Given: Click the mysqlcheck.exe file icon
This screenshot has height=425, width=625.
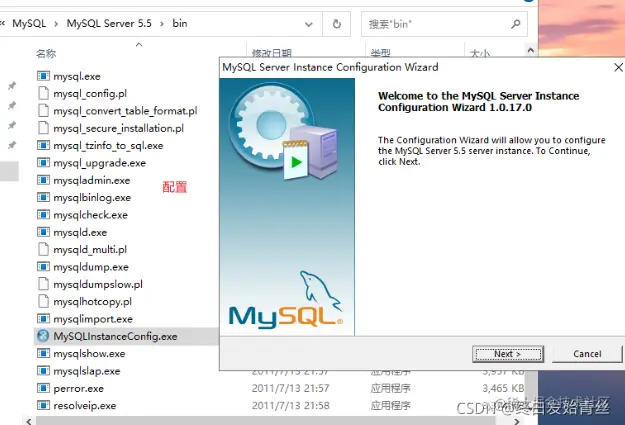Looking at the screenshot, I should coord(43,214).
